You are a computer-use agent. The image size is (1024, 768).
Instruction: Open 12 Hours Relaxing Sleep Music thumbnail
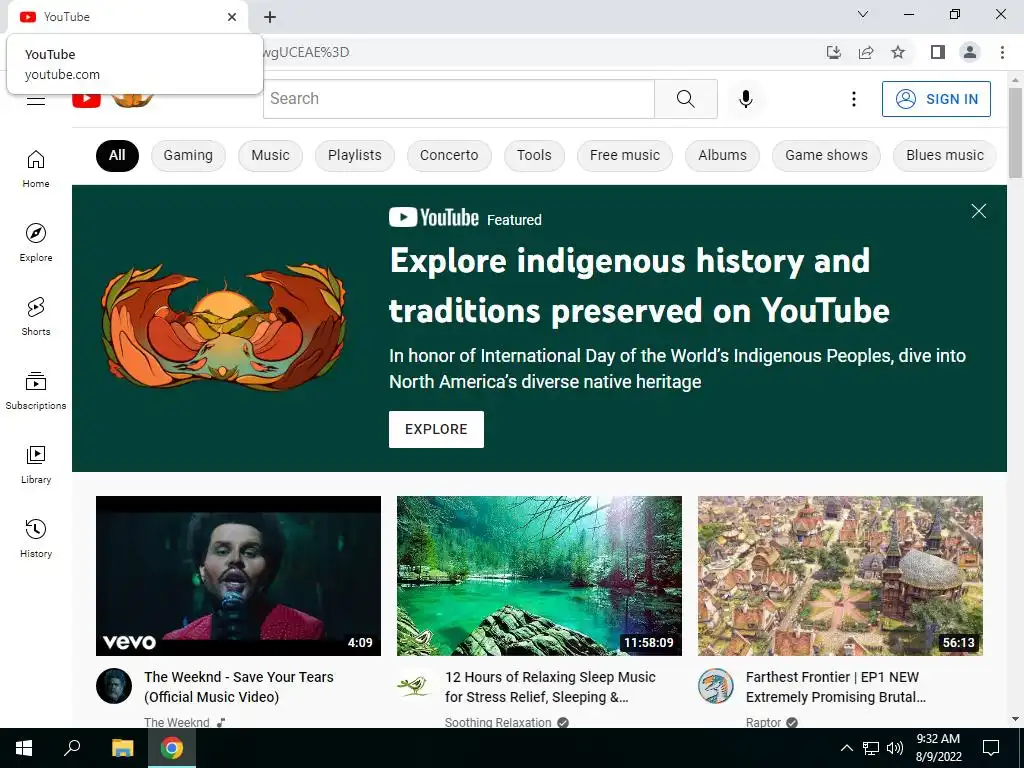[x=539, y=576]
